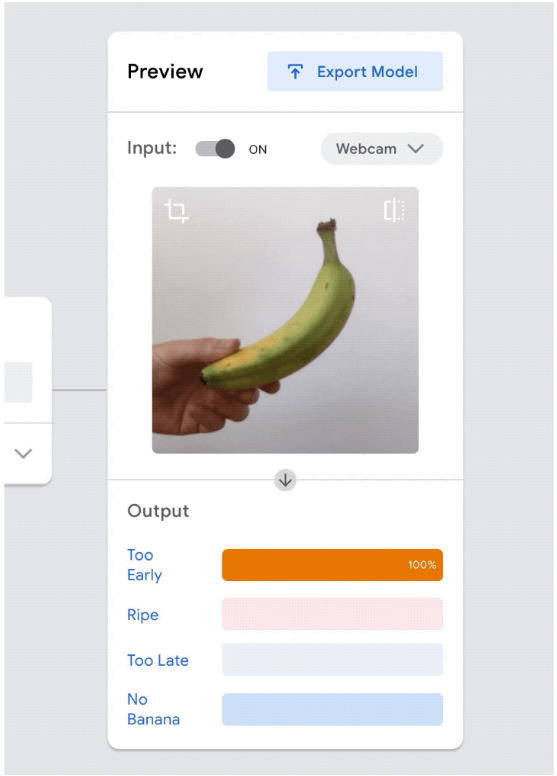Click the ON label beside the input switch

[x=257, y=149]
